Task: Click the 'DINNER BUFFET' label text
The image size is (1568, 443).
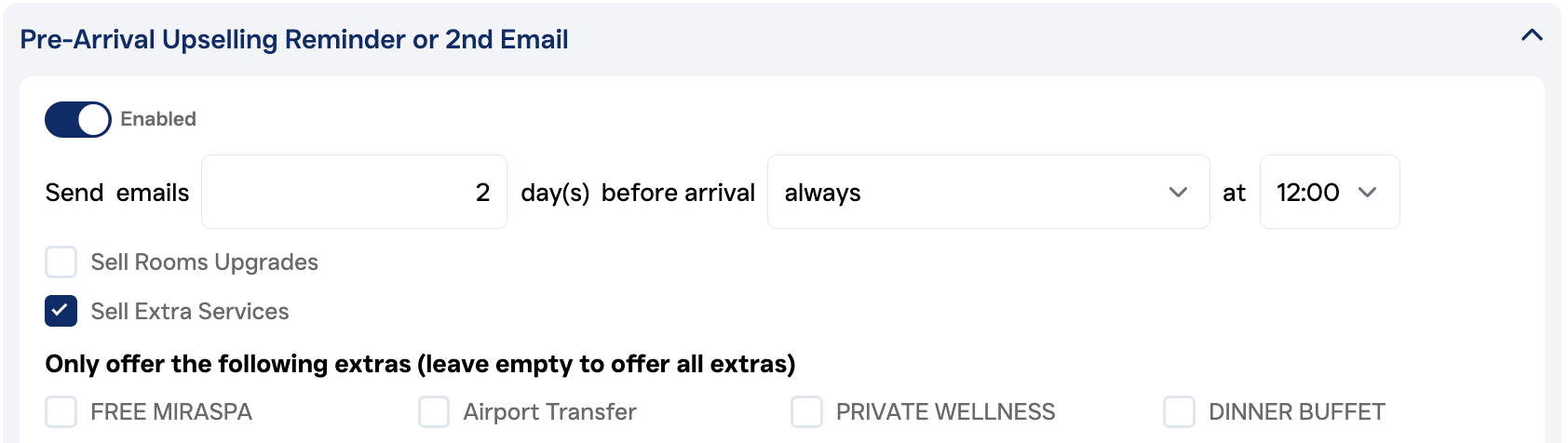Action: click(1296, 411)
